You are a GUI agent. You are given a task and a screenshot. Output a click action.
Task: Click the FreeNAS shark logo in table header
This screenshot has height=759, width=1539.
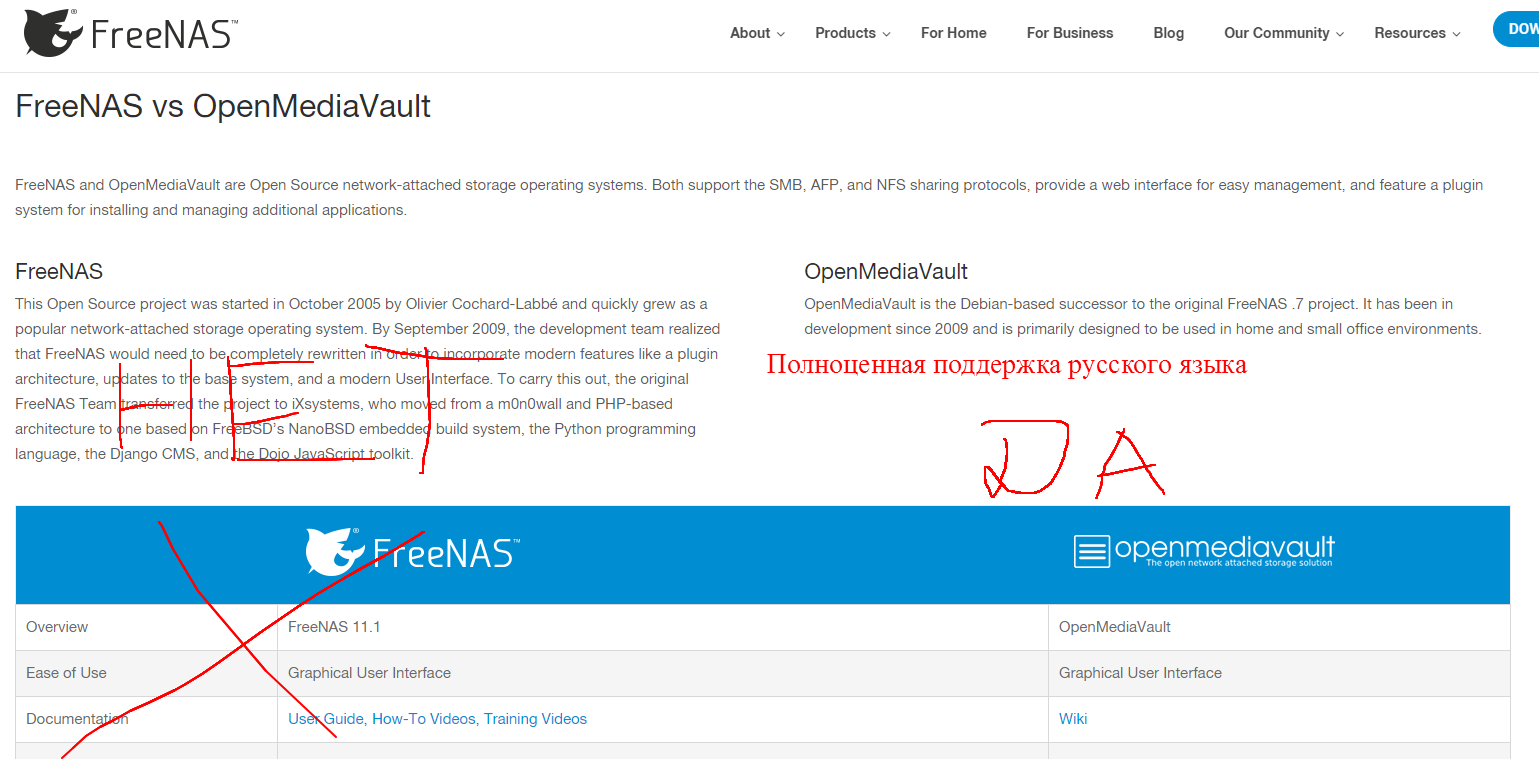tap(412, 551)
